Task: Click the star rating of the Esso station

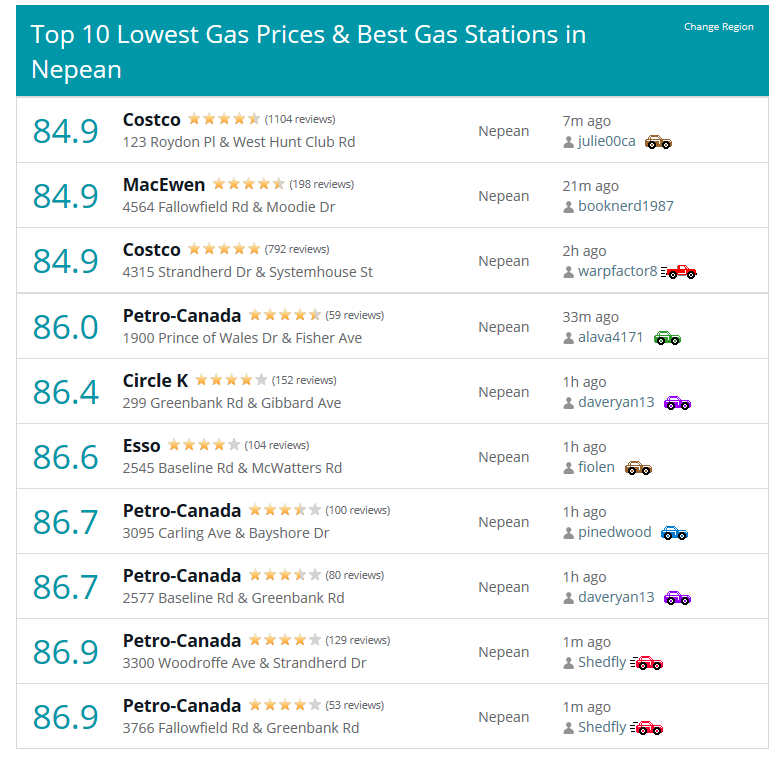Action: 204,445
